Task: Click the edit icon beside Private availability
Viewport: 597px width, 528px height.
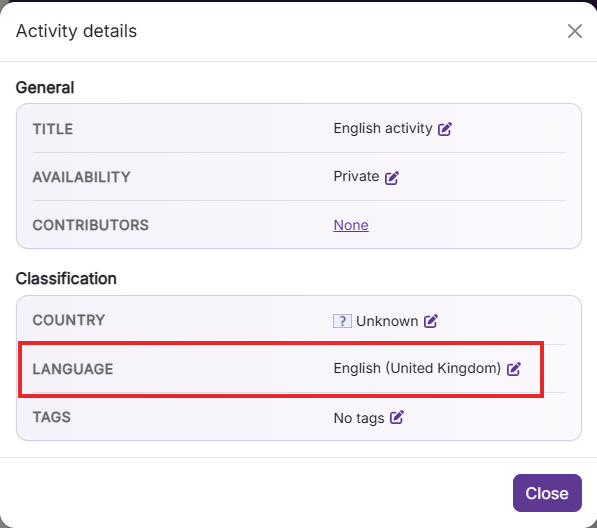Action: click(x=391, y=177)
